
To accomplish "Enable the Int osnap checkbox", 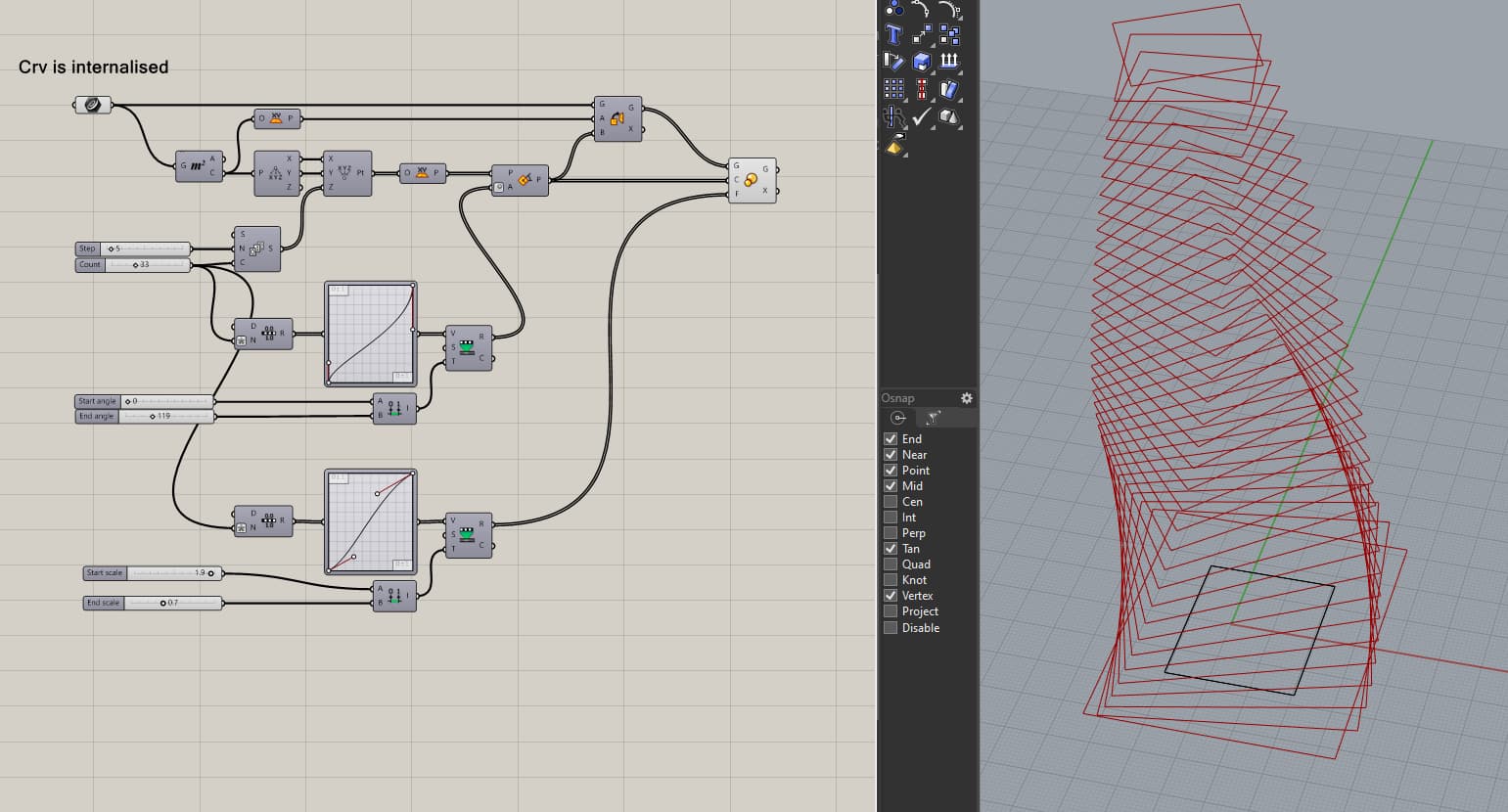I will [x=891, y=518].
